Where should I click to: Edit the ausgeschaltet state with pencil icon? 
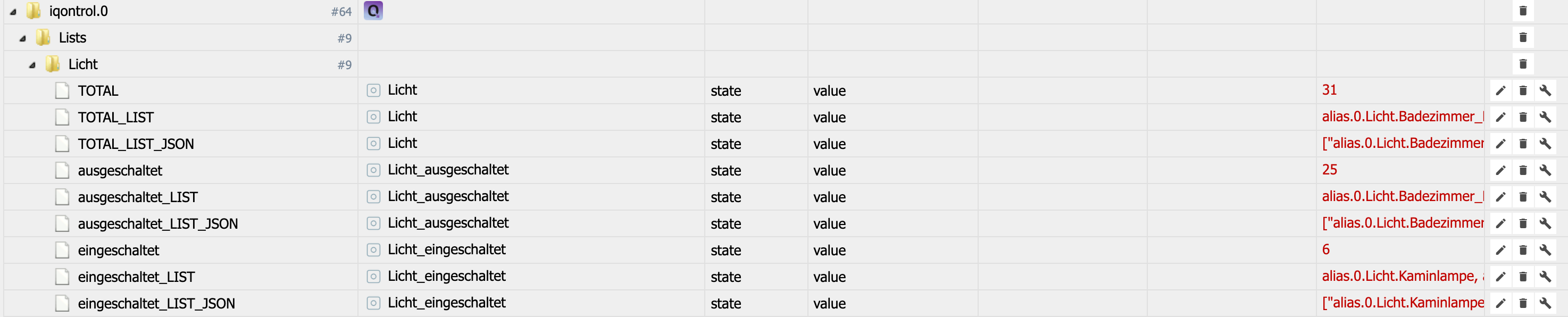click(x=1500, y=170)
